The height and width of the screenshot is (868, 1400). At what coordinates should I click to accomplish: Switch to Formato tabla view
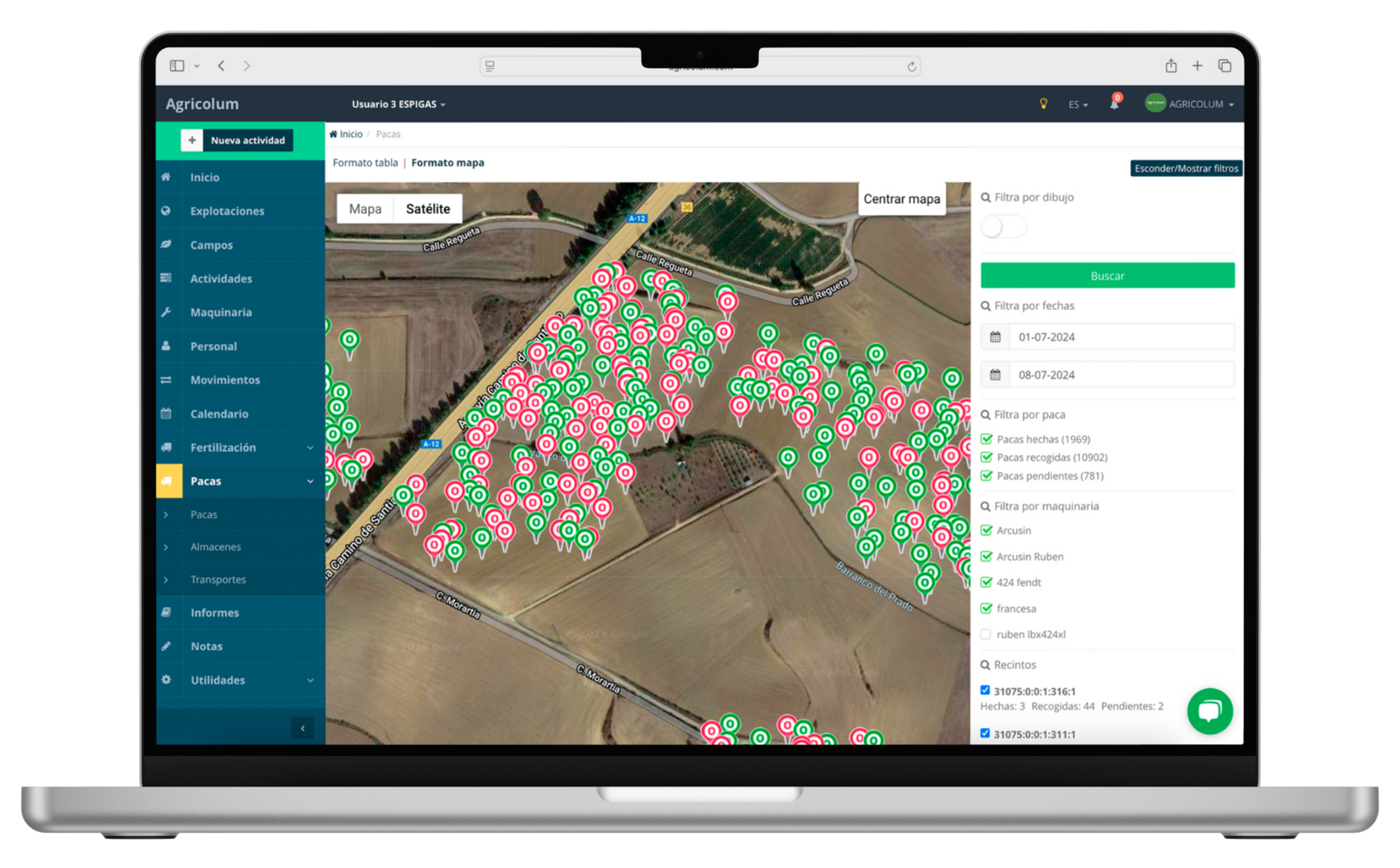tap(365, 162)
